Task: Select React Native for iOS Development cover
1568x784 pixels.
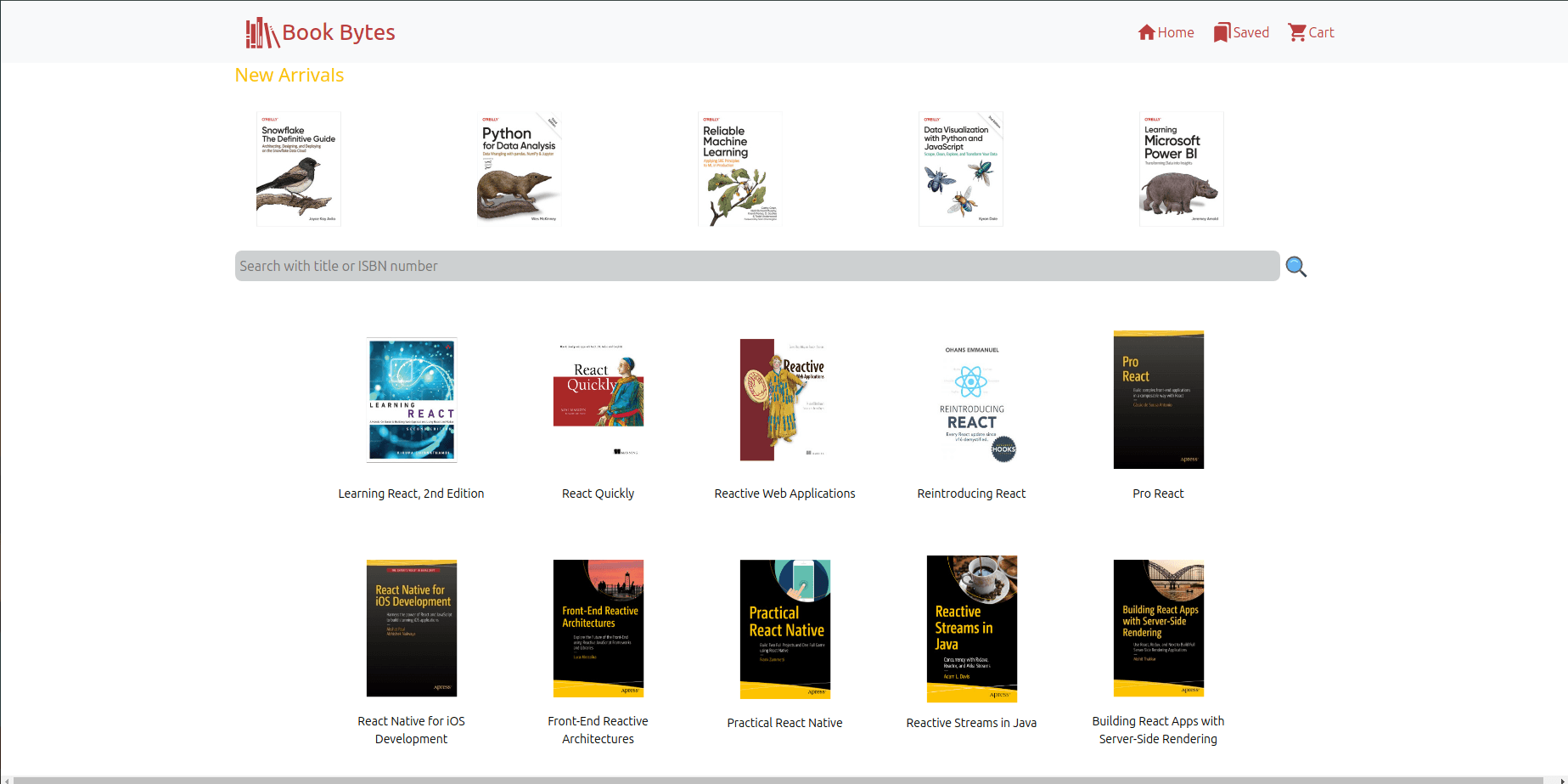Action: tap(412, 629)
